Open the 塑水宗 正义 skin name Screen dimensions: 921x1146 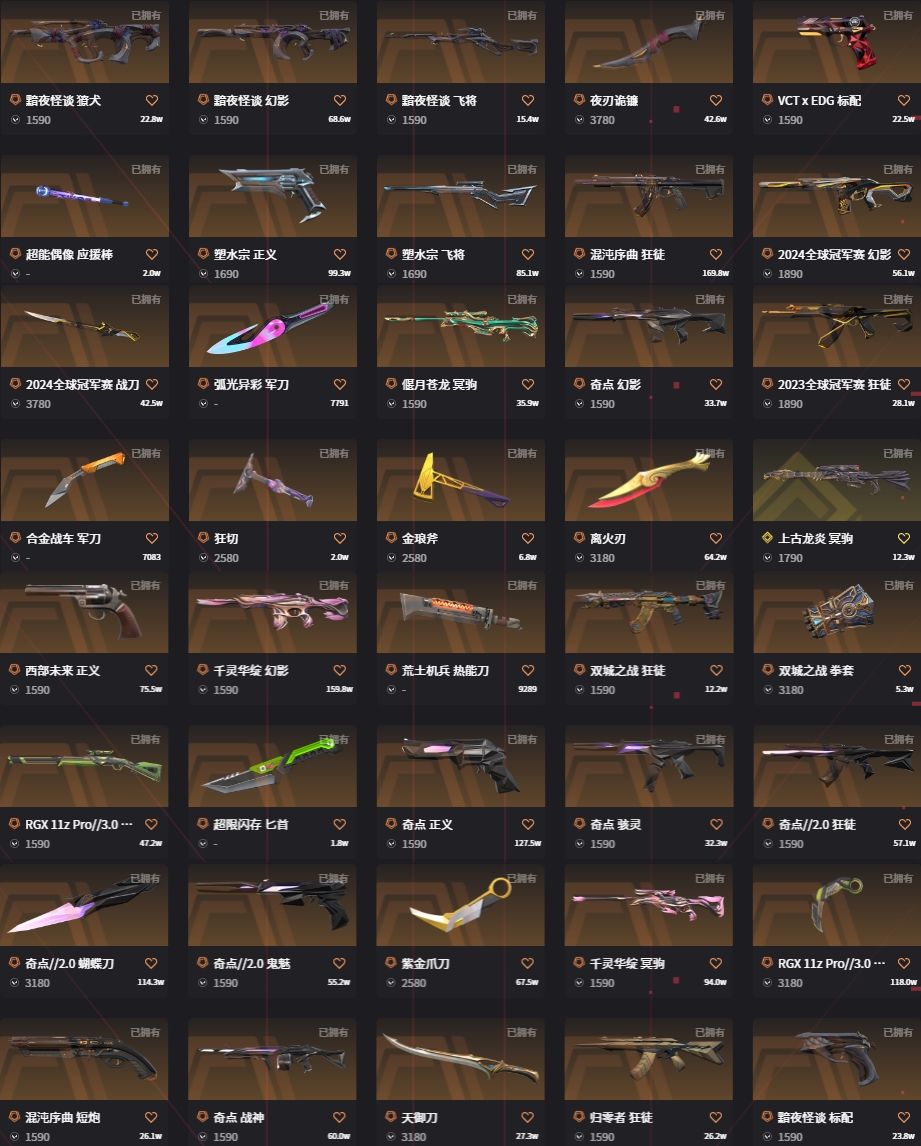(245, 254)
